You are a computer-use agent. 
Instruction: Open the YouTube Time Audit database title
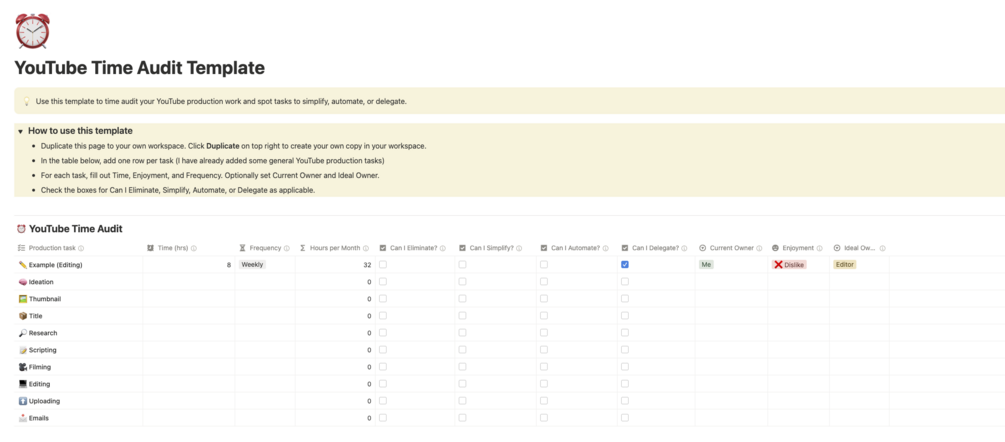[x=75, y=229]
